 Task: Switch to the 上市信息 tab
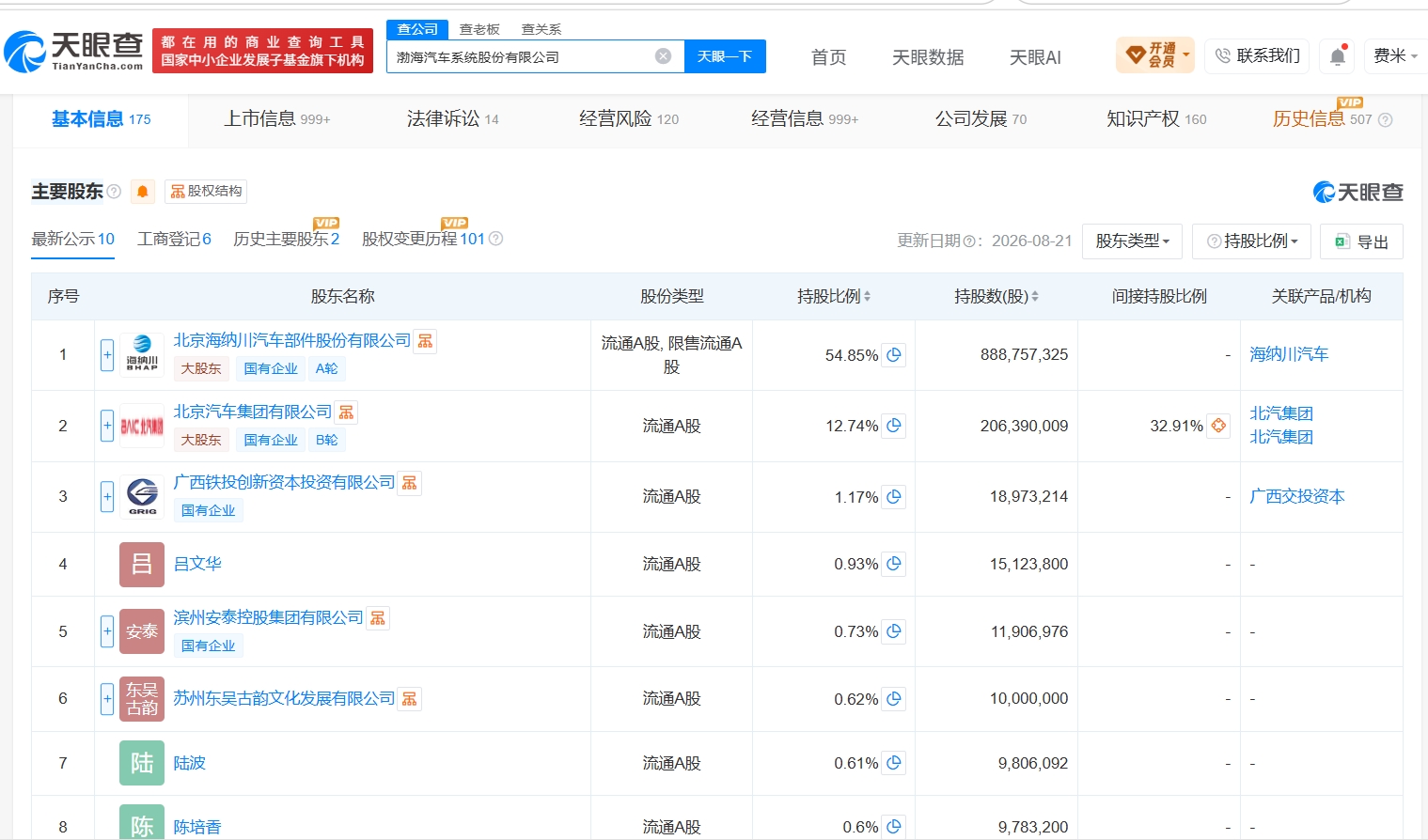point(276,119)
